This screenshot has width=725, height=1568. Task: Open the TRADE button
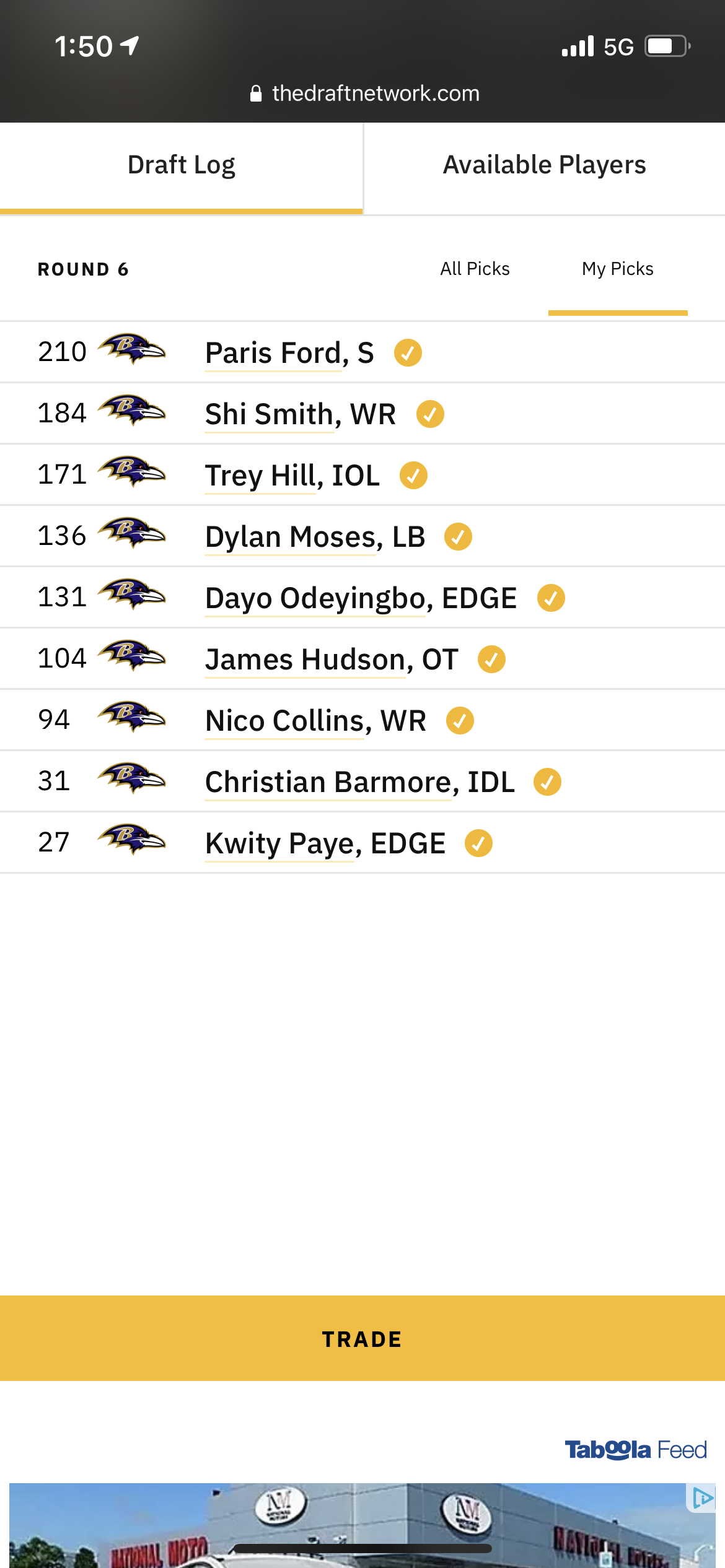[362, 1338]
